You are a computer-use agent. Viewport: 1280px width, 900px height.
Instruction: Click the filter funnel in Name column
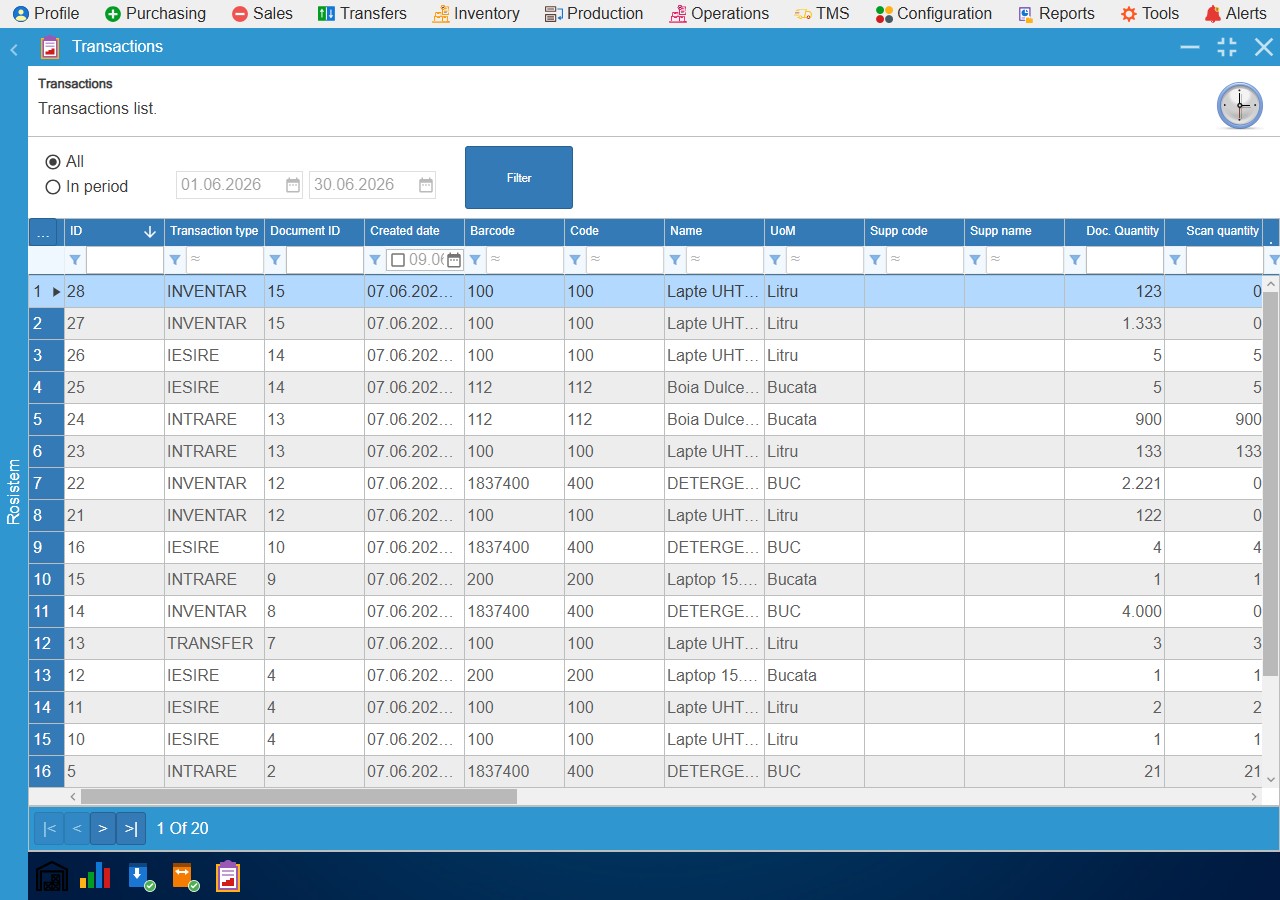675,260
